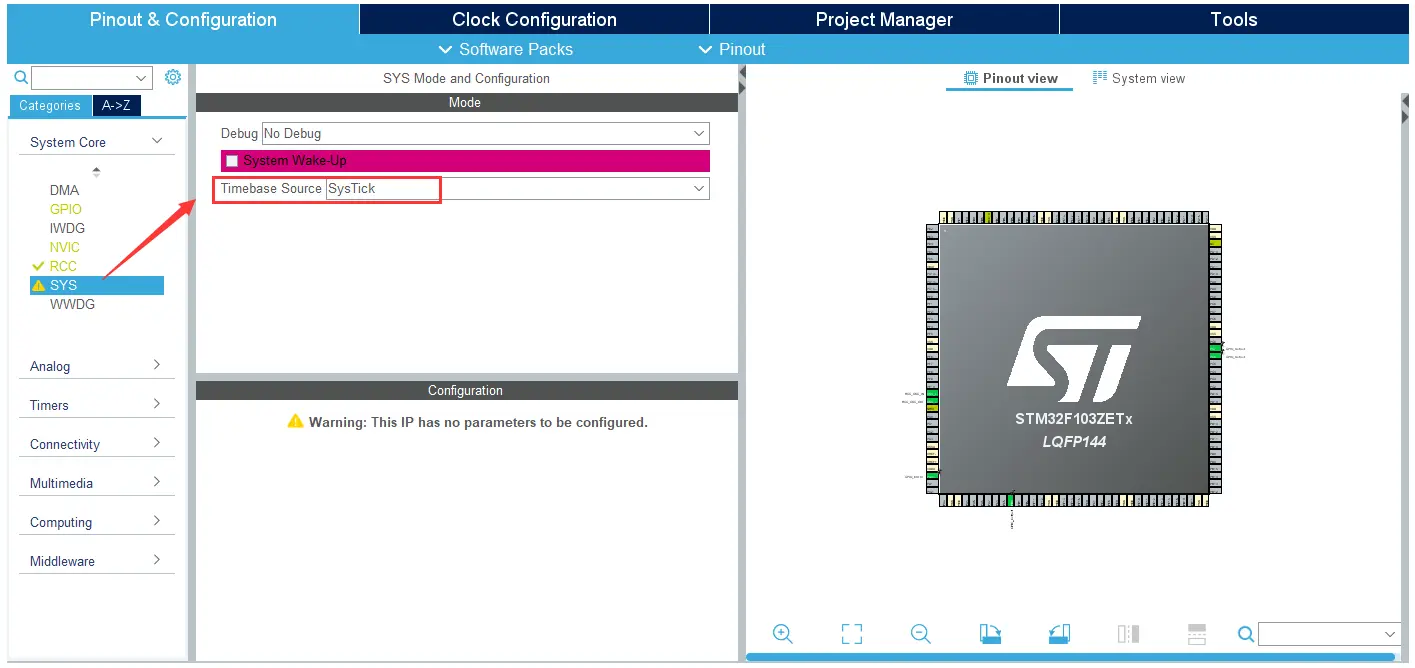
Task: Click the vertical split view icon
Action: pos(1128,634)
